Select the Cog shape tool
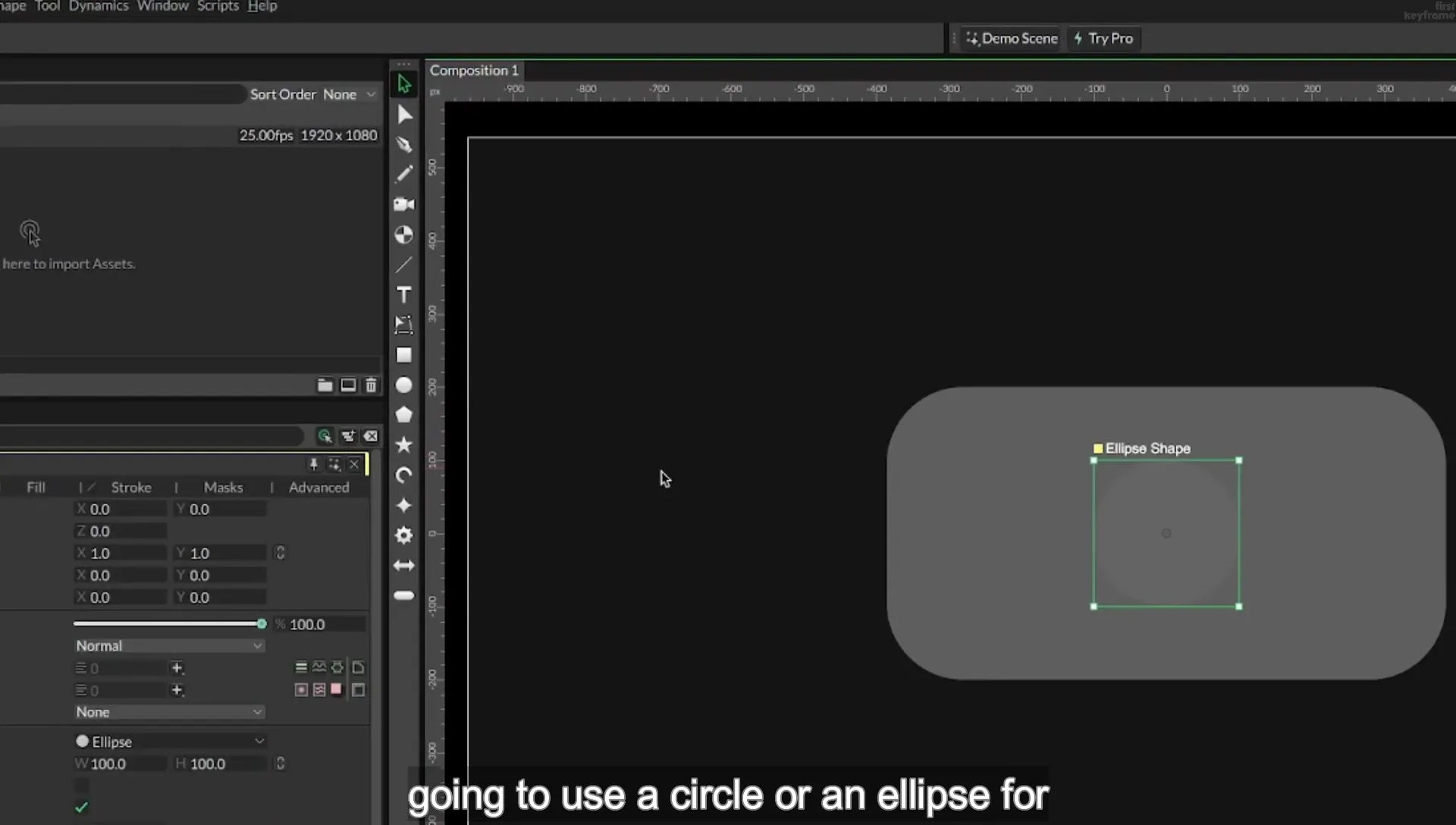The height and width of the screenshot is (825, 1456). [x=404, y=535]
